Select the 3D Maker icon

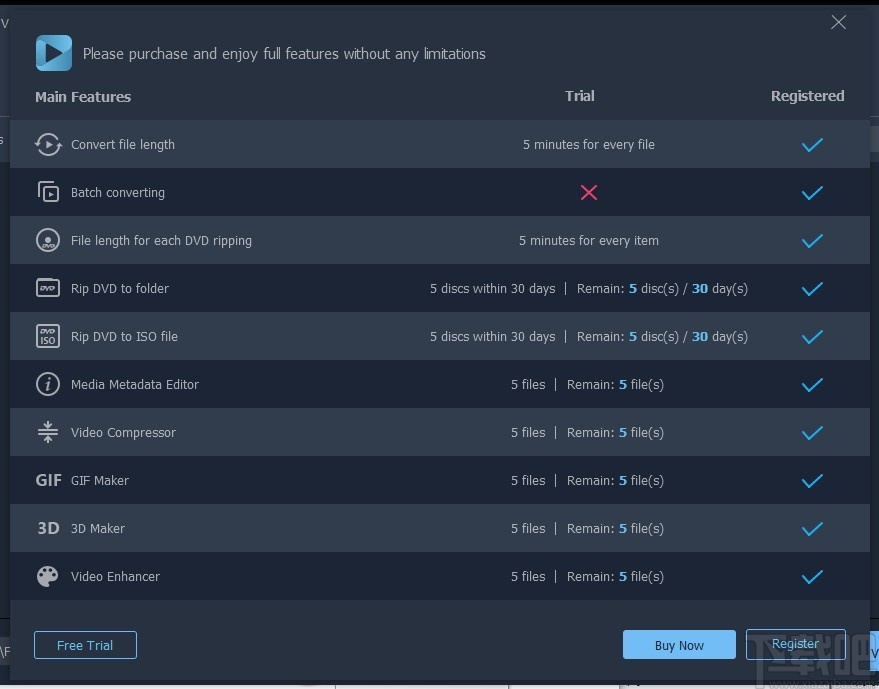pyautogui.click(x=48, y=528)
